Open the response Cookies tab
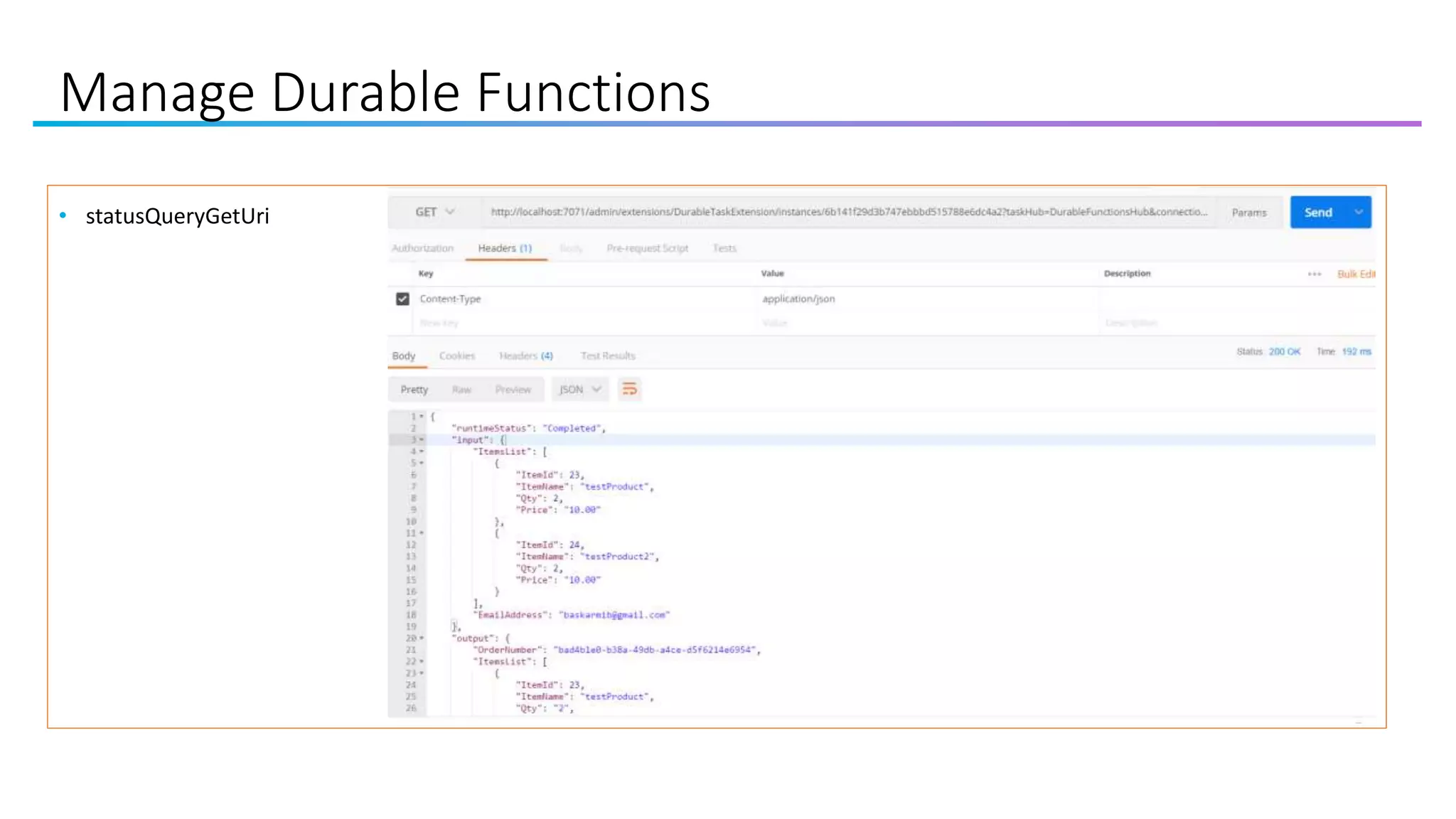This screenshot has width=1456, height=819. (x=456, y=355)
